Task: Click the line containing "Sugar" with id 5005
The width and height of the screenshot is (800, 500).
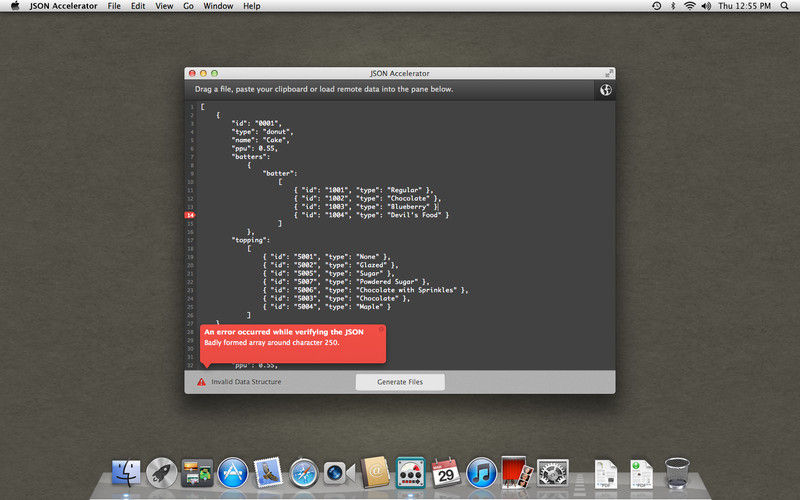Action: pyautogui.click(x=329, y=273)
